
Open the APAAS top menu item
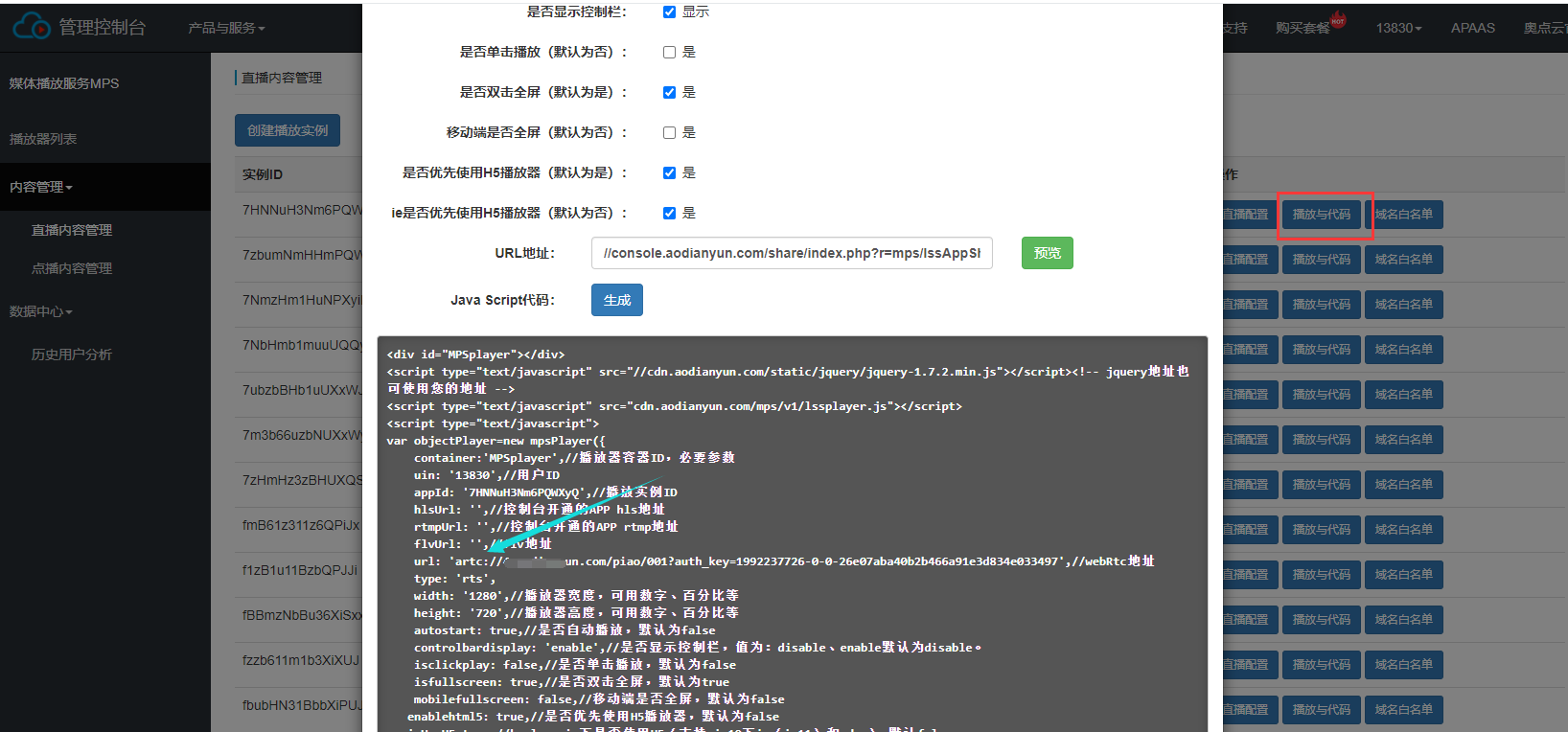point(1473,28)
